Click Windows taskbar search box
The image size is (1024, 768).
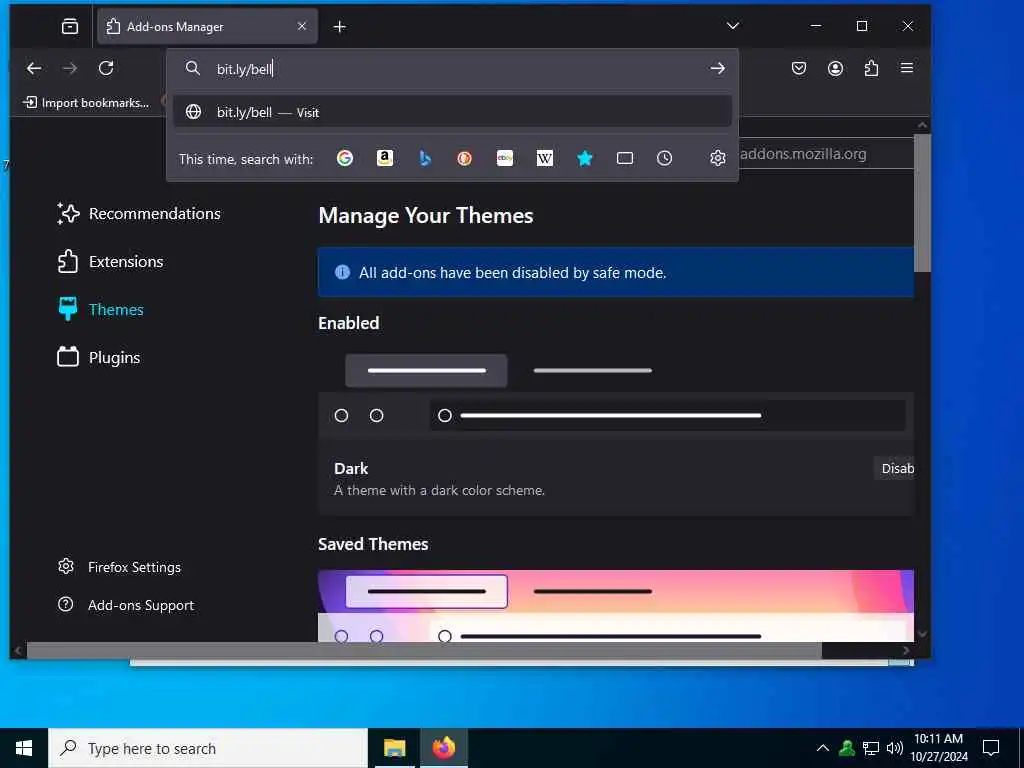[x=208, y=748]
